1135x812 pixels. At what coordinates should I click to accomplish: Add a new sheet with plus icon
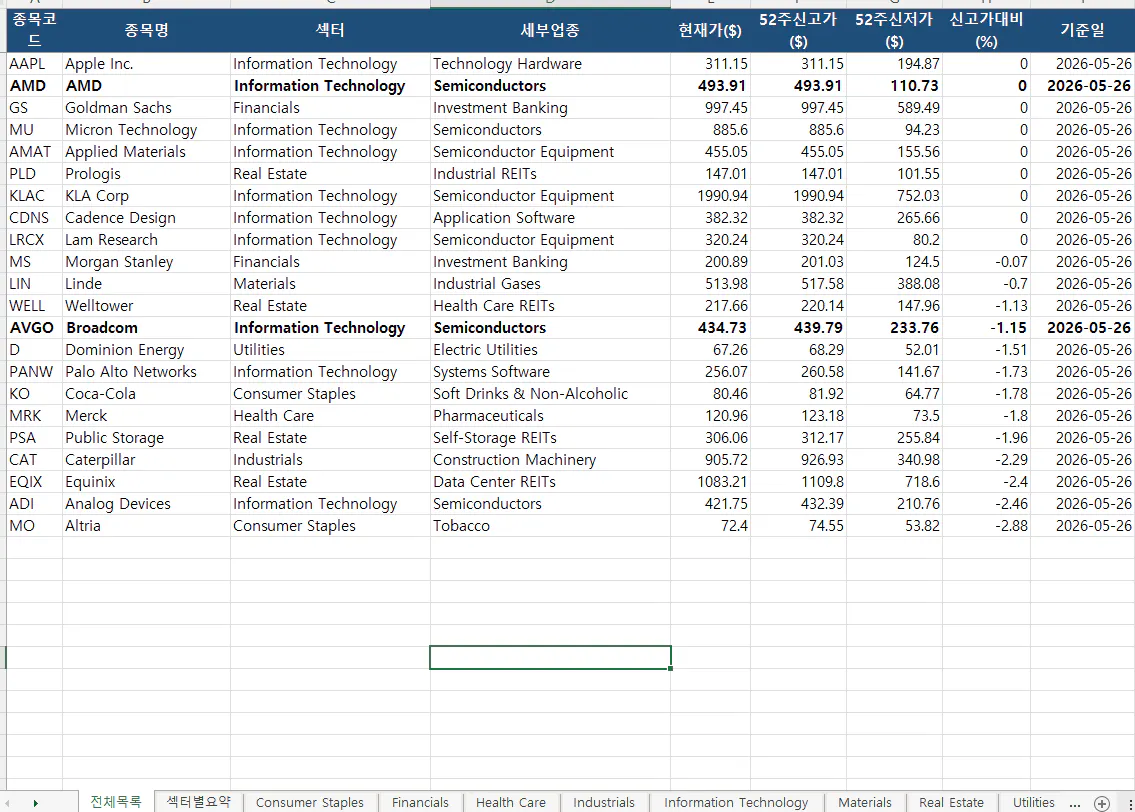1102,803
